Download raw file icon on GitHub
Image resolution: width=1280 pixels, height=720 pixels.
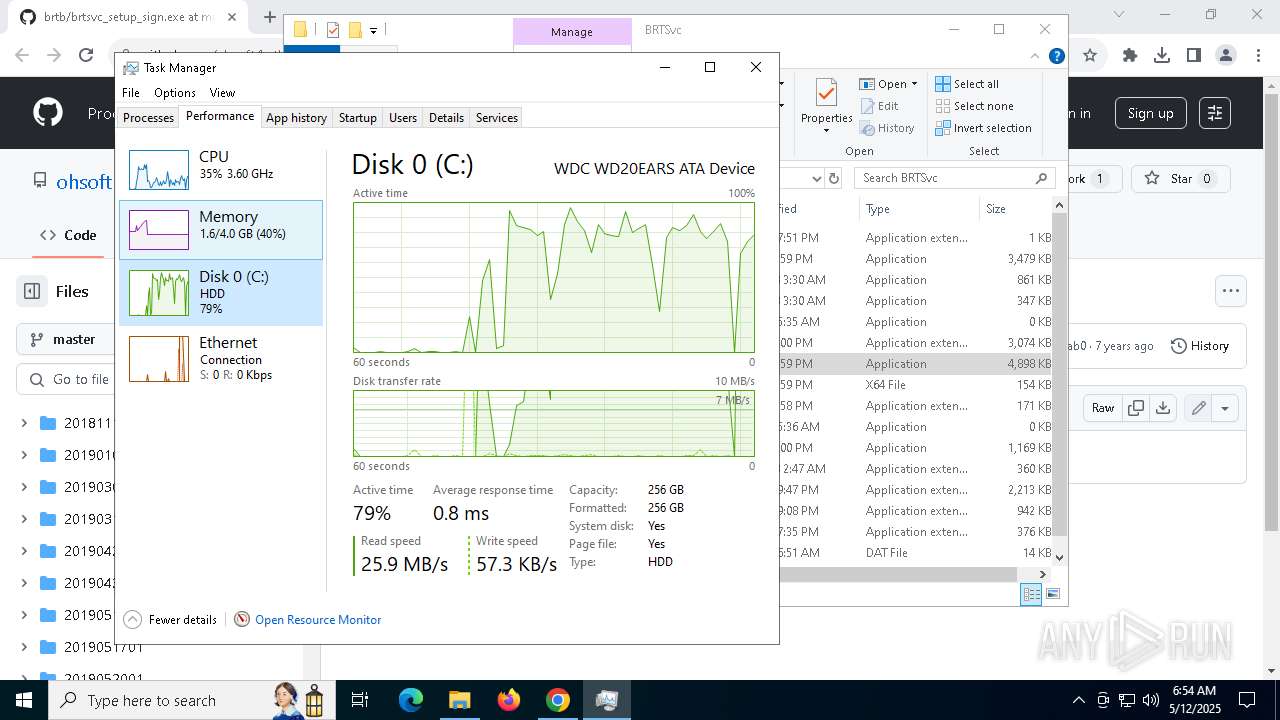coord(1162,408)
